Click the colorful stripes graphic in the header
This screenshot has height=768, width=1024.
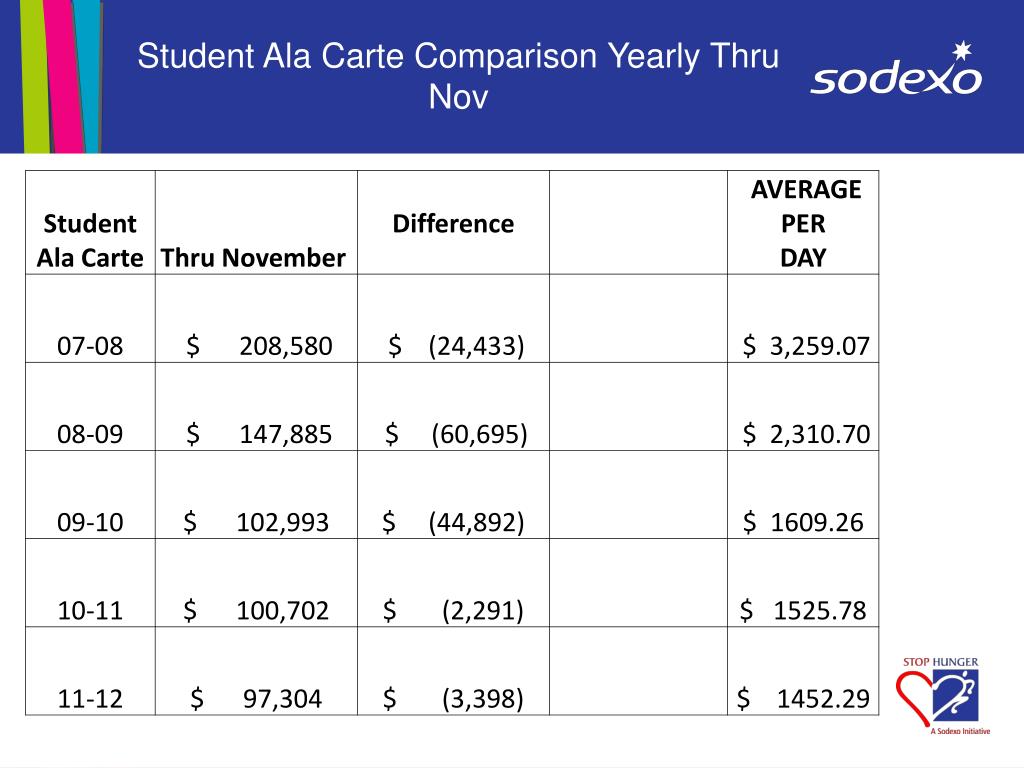point(61,76)
